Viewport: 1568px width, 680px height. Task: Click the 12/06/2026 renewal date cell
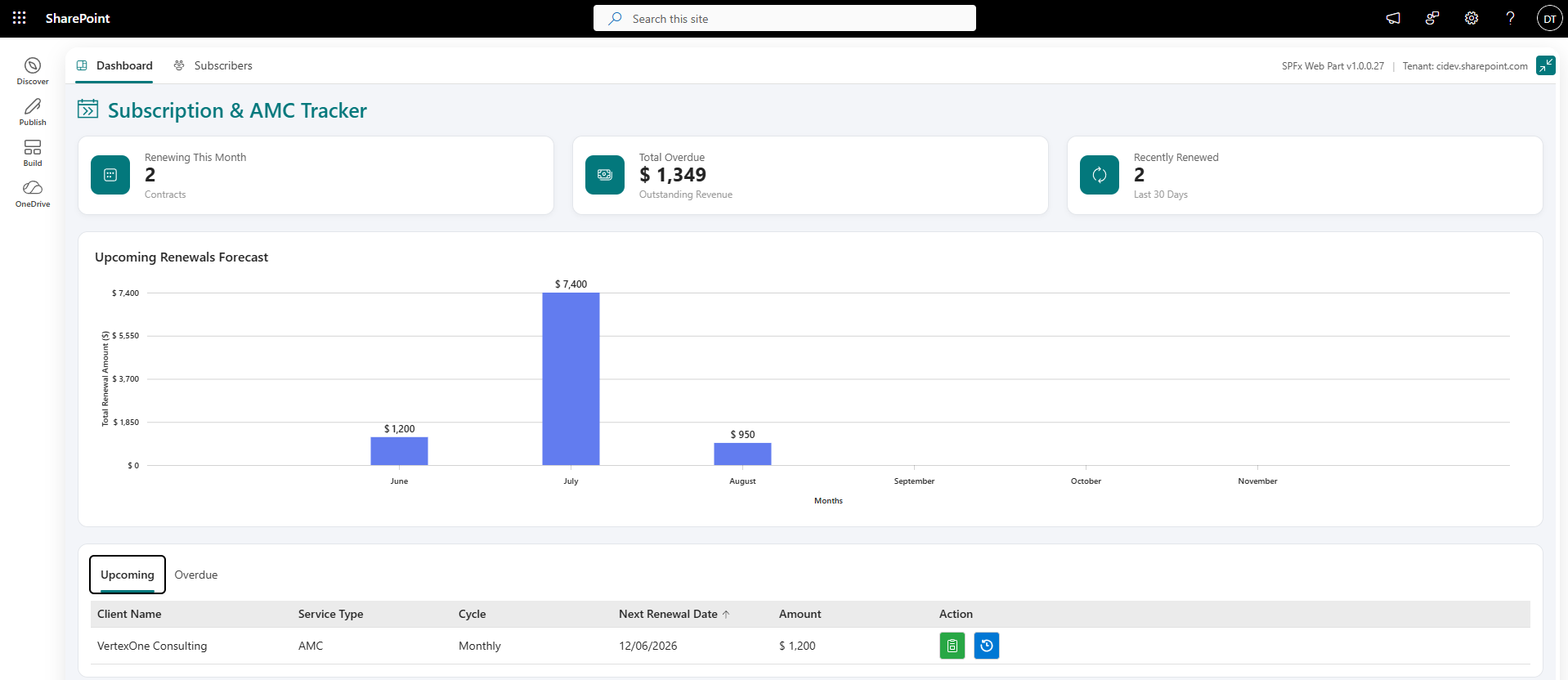(648, 646)
